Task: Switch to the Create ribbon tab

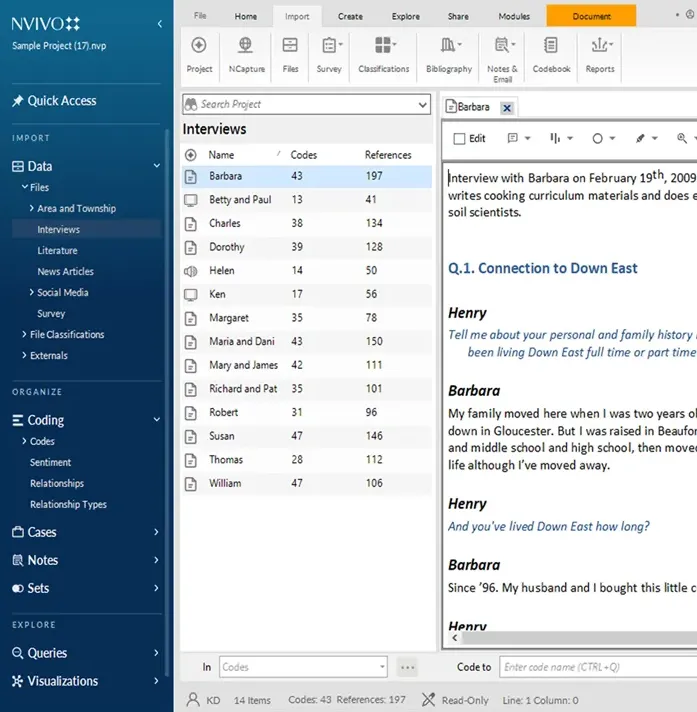Action: [350, 16]
